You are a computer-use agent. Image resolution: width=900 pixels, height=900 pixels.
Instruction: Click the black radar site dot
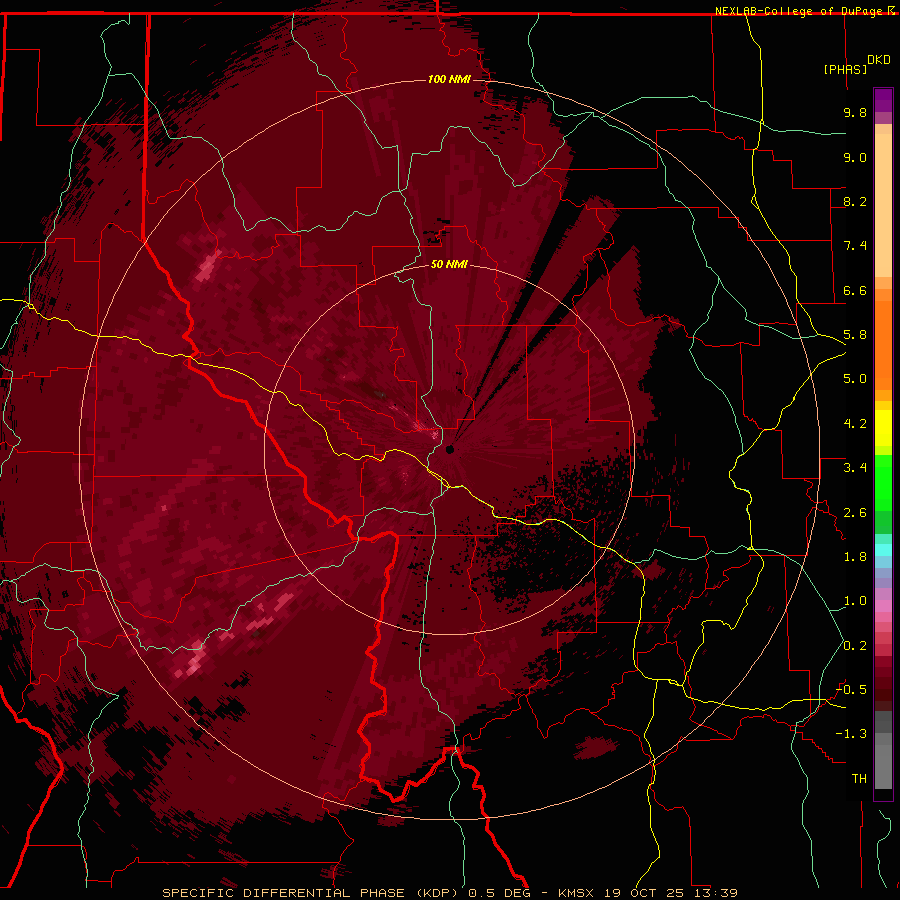pos(450,449)
